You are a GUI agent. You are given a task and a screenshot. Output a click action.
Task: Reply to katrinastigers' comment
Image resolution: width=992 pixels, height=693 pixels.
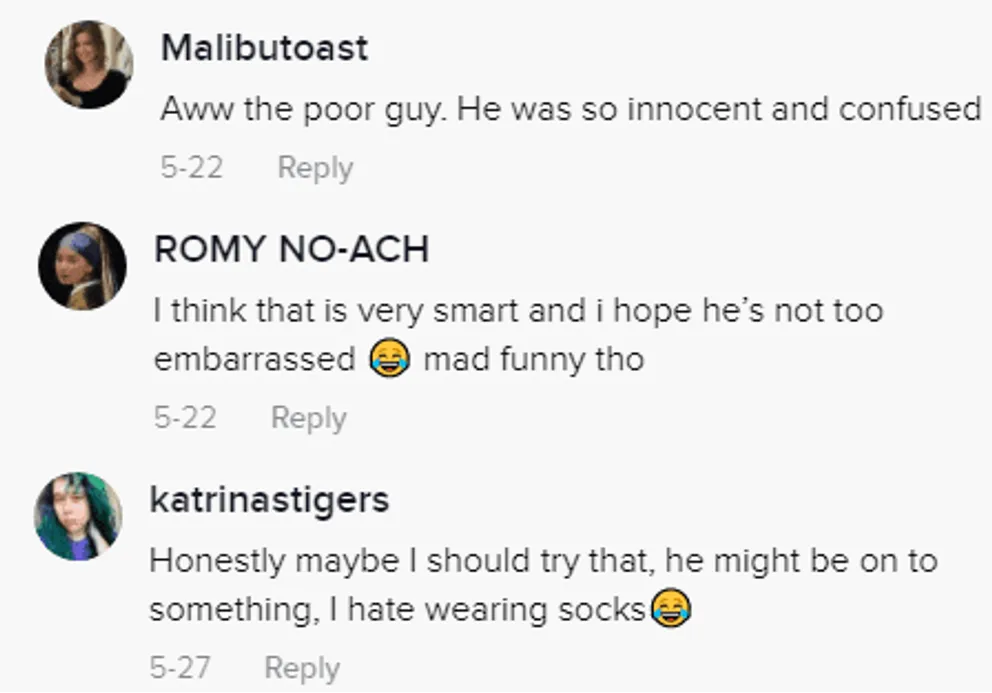[302, 668]
